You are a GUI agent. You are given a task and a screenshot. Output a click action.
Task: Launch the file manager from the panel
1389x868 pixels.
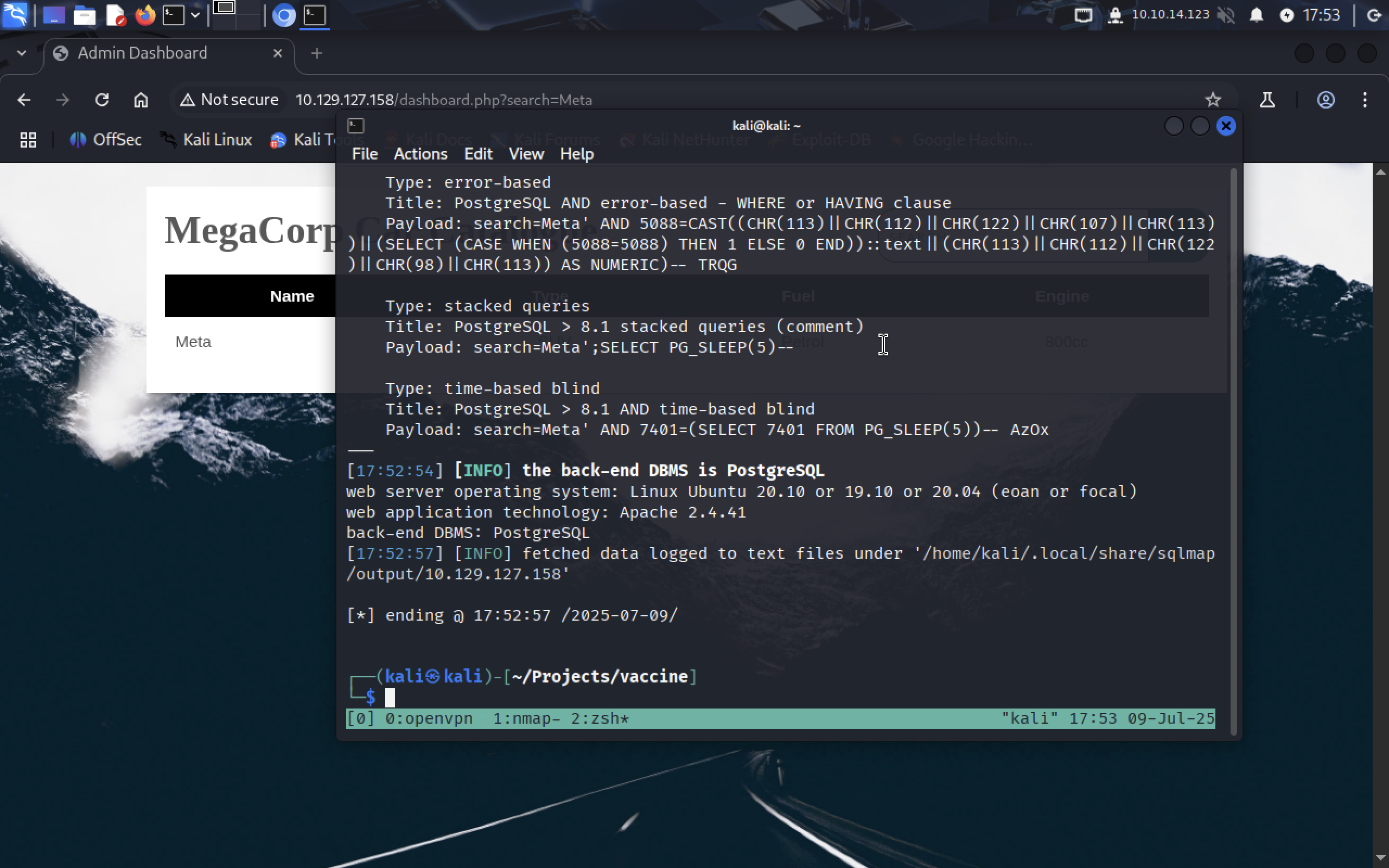pyautogui.click(x=85, y=15)
